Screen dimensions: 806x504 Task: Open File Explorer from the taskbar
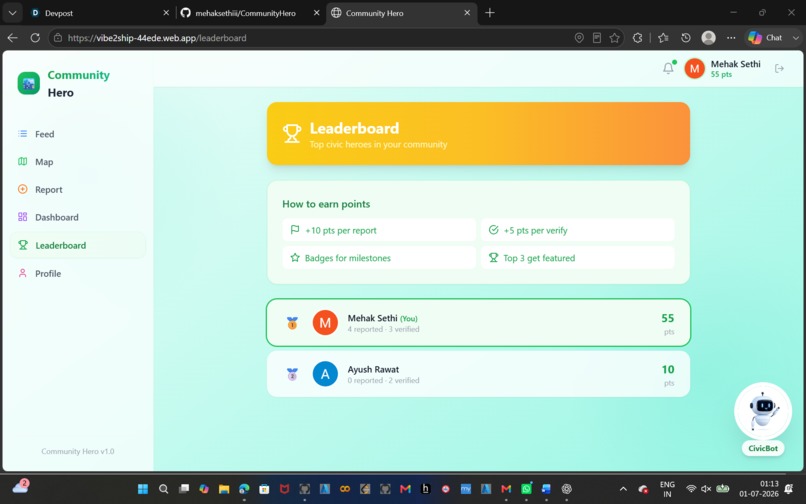click(x=224, y=489)
